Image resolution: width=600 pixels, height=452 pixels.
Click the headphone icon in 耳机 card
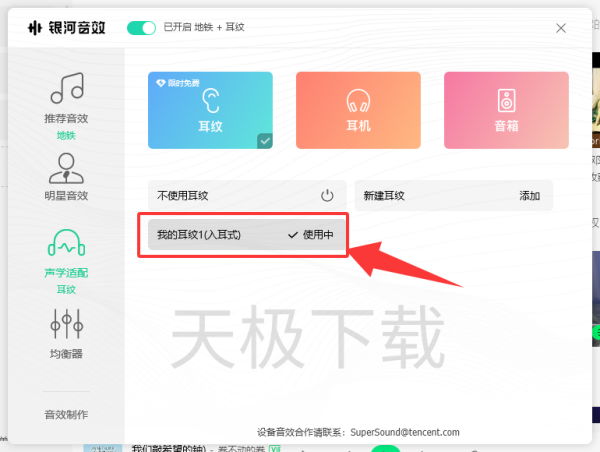coord(358,100)
